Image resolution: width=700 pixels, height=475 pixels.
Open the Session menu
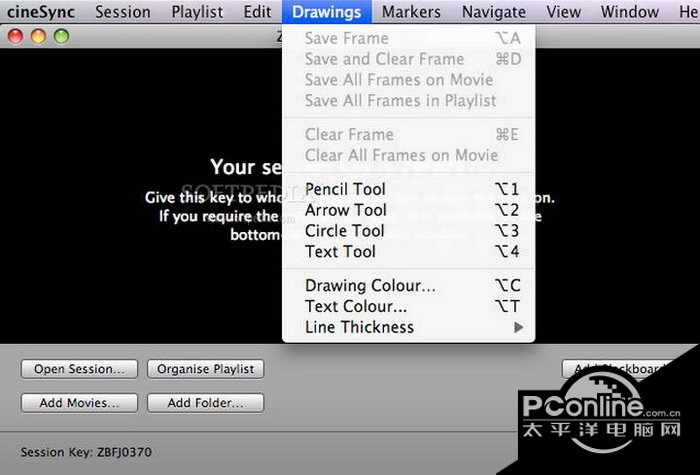pyautogui.click(x=123, y=12)
